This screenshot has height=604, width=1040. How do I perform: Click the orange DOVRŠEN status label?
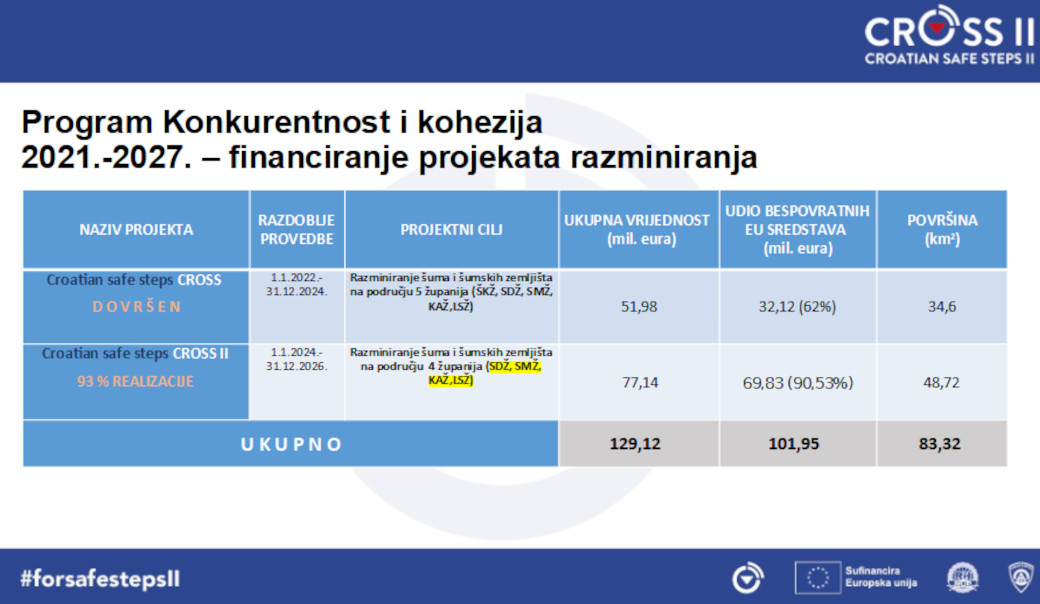point(137,306)
